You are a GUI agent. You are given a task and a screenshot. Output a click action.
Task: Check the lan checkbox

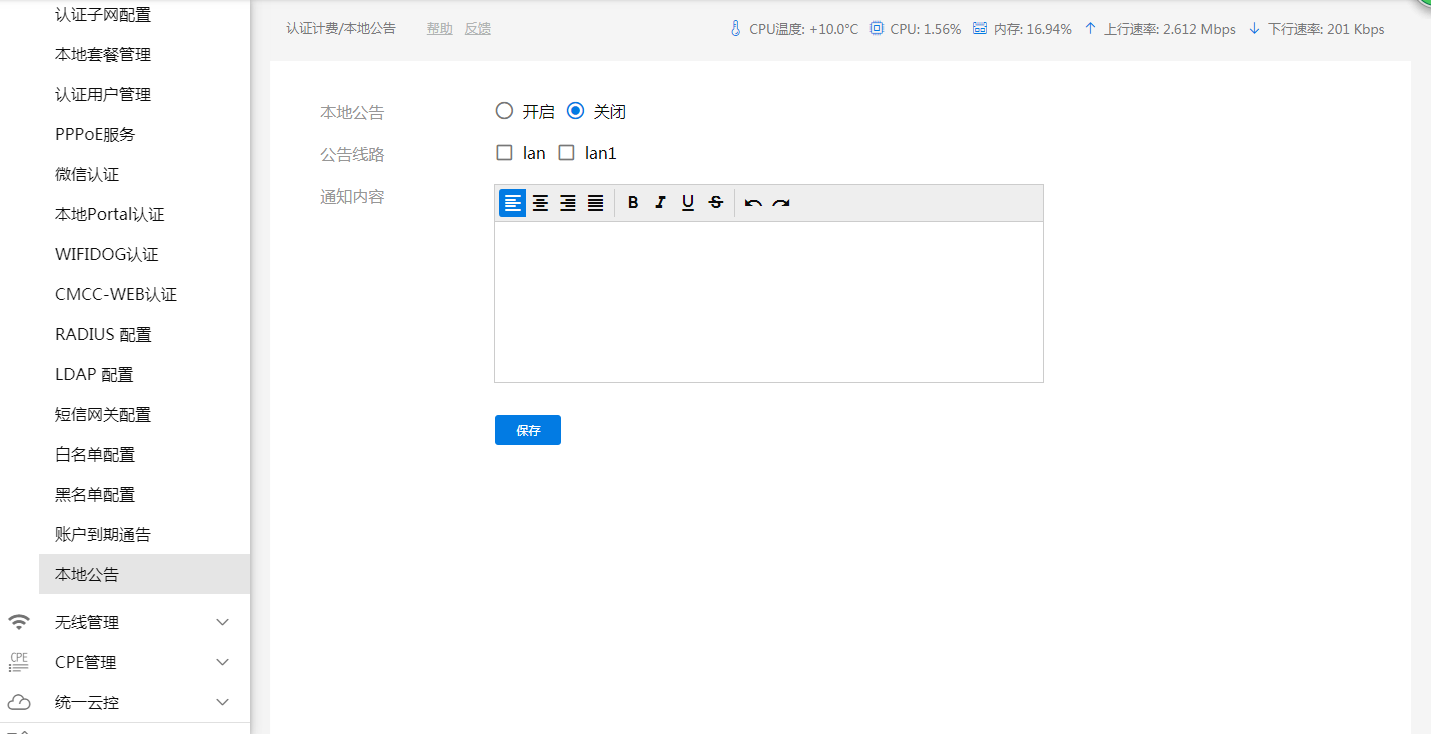505,153
